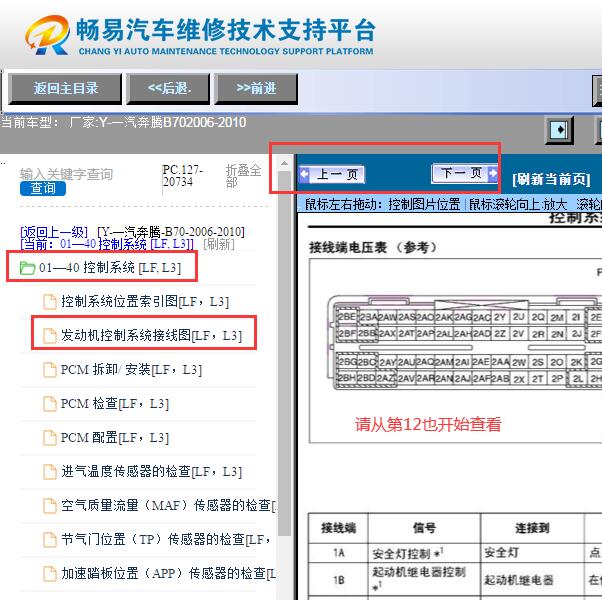
Task: Click the 返回主目录 button
Action: (65, 89)
